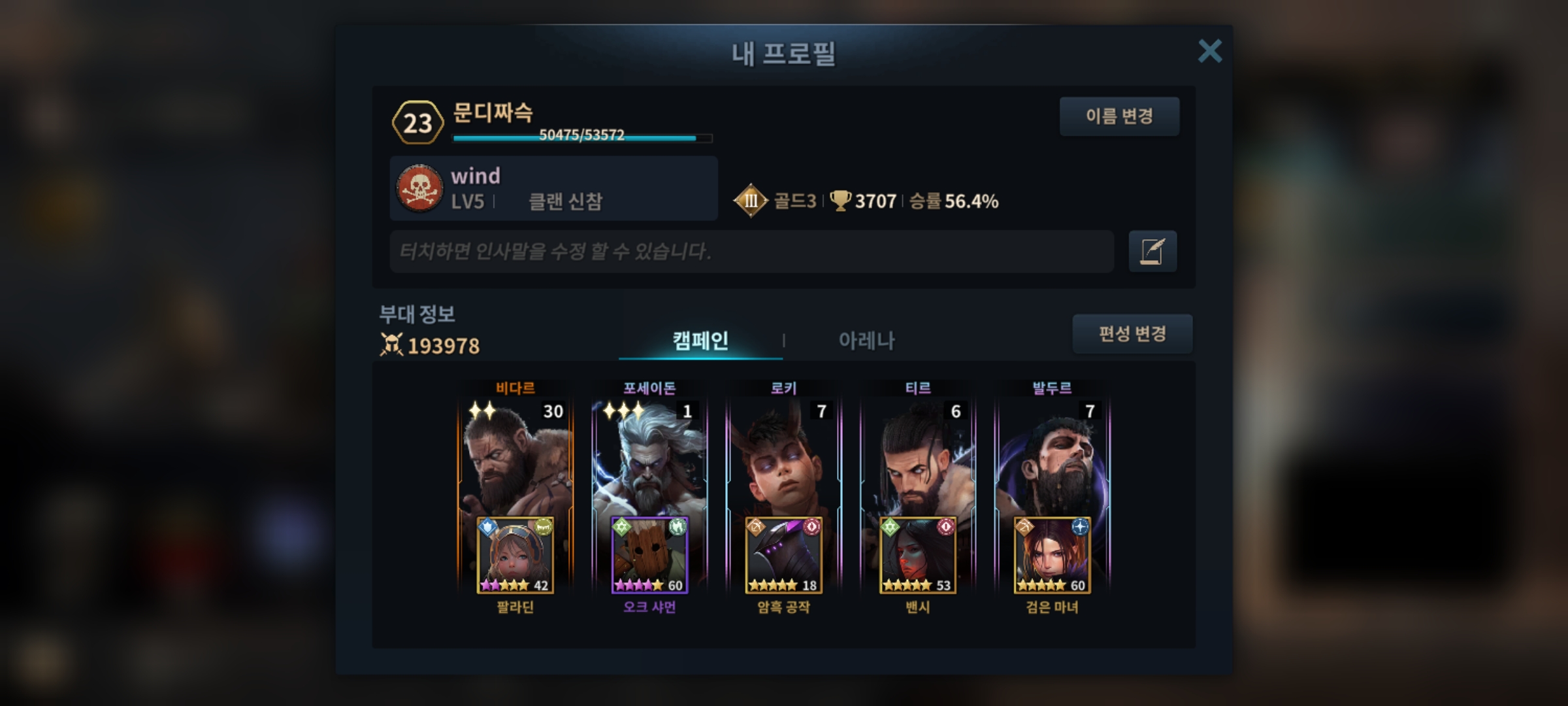This screenshot has height=706, width=1568.
Task: Switch to the 아레나 tab
Action: point(866,340)
